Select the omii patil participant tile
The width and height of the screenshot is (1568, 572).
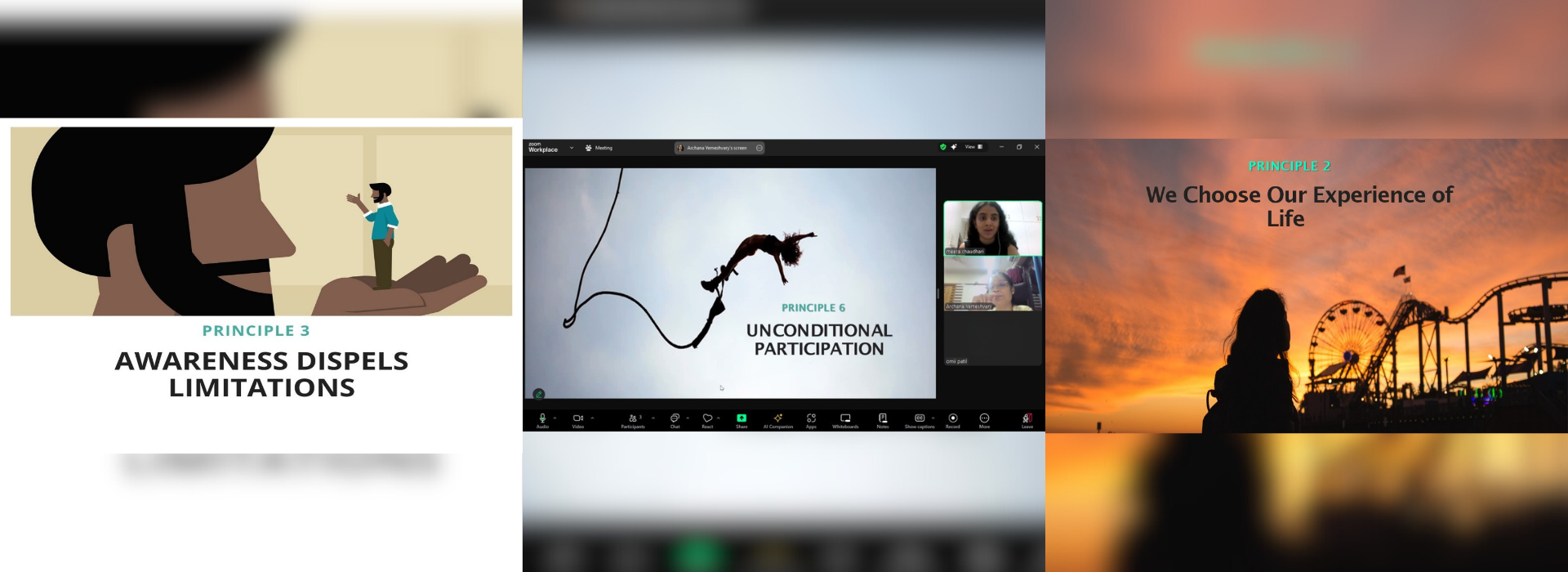pyautogui.click(x=993, y=338)
